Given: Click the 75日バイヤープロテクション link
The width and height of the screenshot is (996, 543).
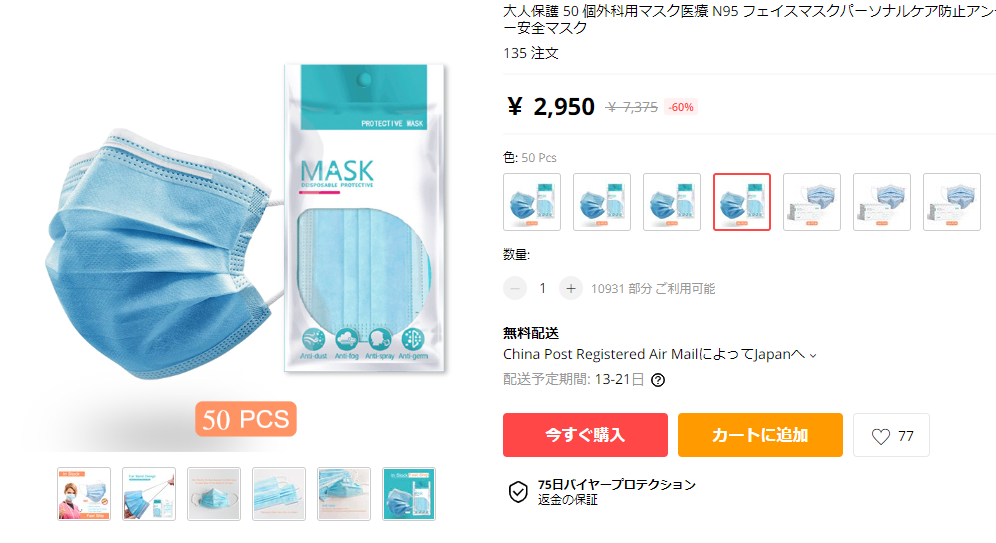Looking at the screenshot, I should [x=616, y=485].
